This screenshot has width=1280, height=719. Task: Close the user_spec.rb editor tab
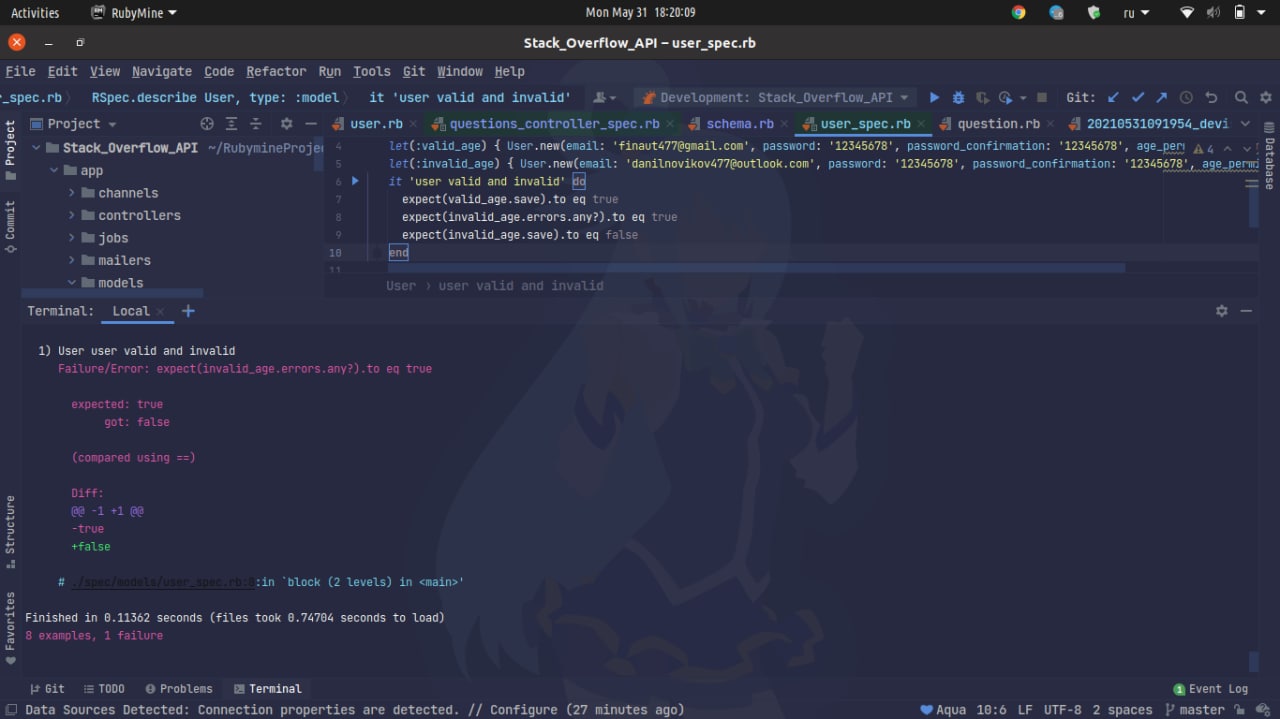923,125
